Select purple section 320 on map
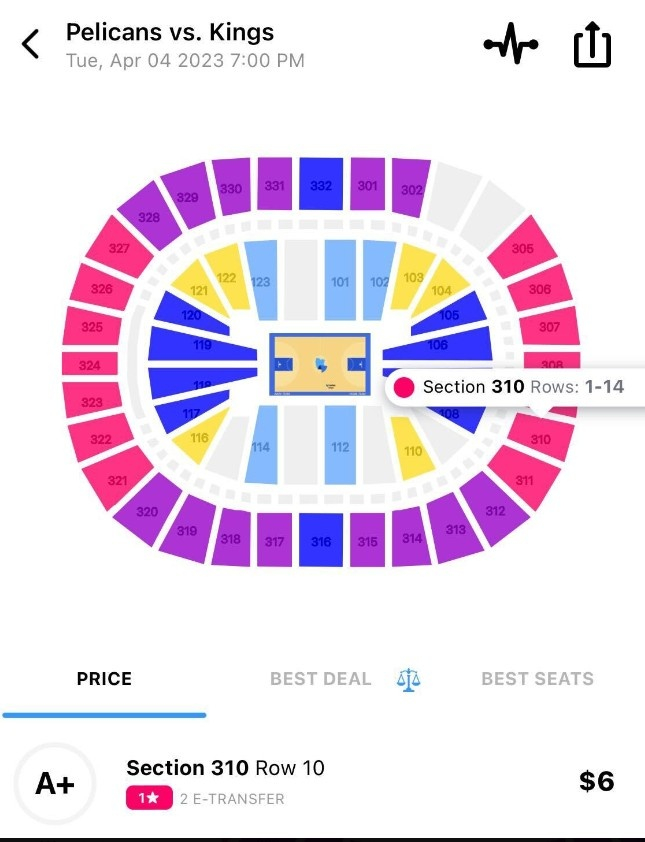 pyautogui.click(x=147, y=511)
